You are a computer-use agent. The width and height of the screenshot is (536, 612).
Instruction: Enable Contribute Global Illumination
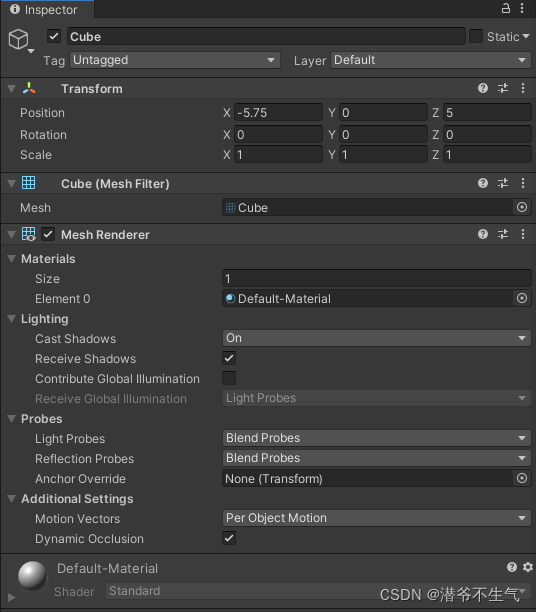point(229,378)
